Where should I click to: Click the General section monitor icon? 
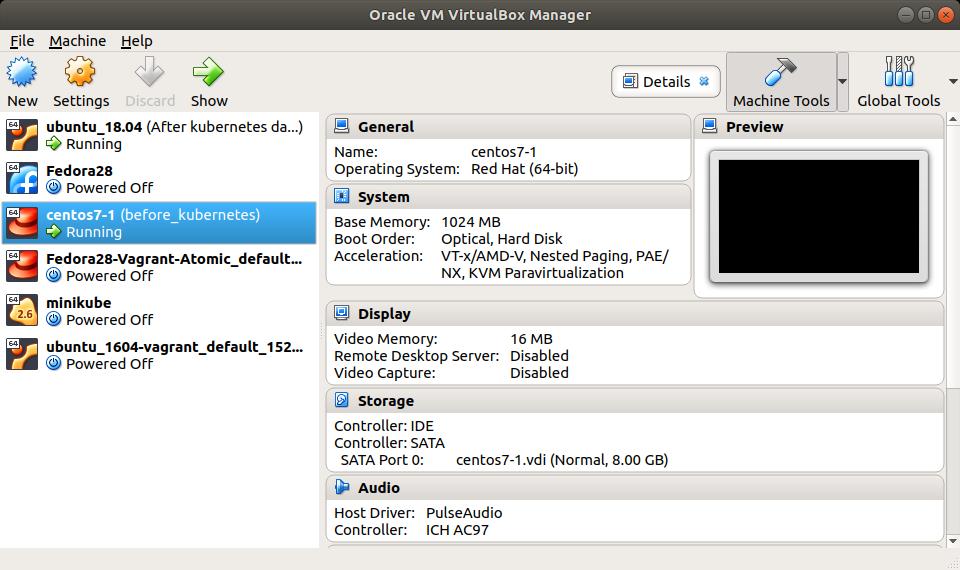pyautogui.click(x=342, y=126)
